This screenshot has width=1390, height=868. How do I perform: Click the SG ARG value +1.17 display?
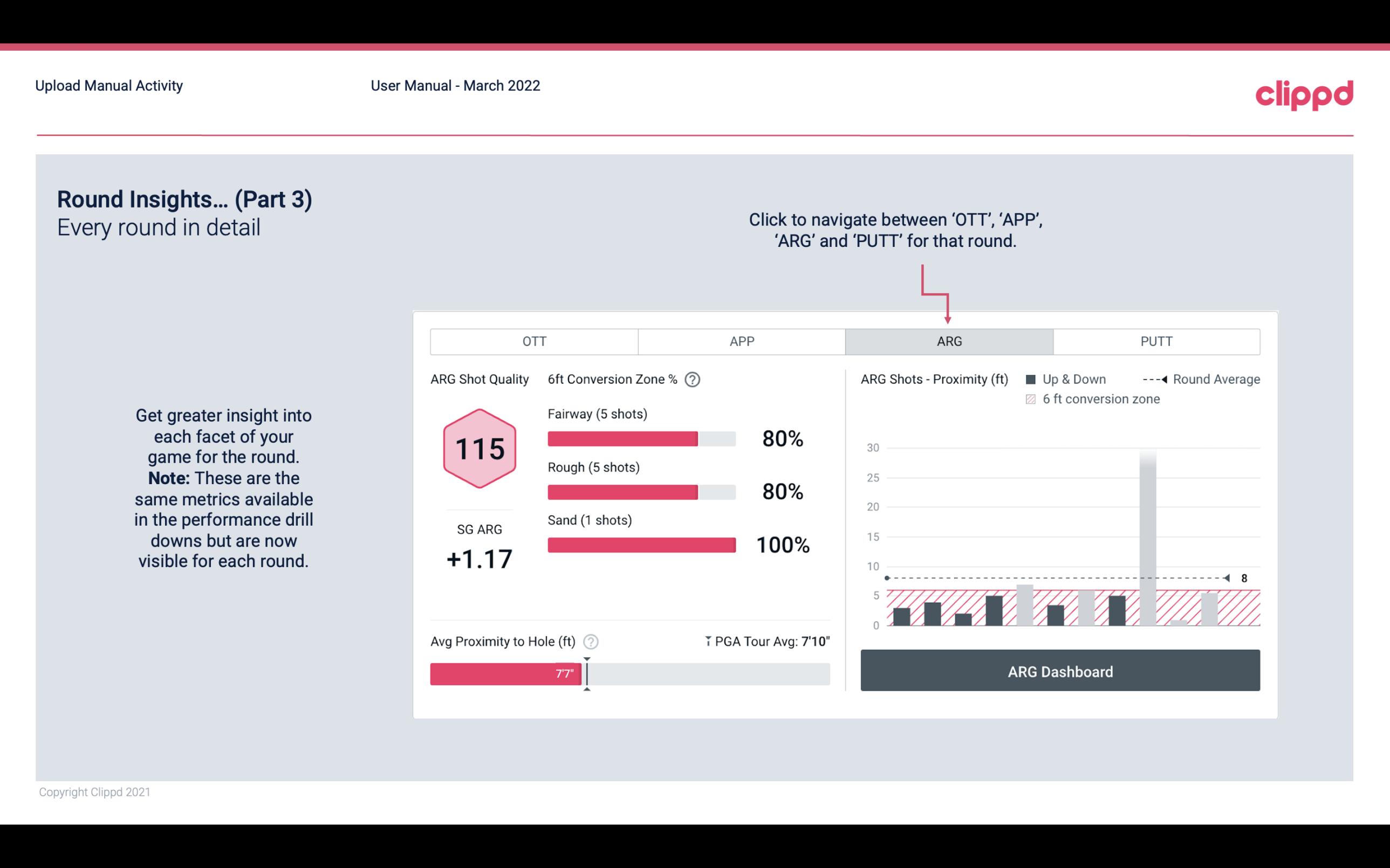coord(480,559)
